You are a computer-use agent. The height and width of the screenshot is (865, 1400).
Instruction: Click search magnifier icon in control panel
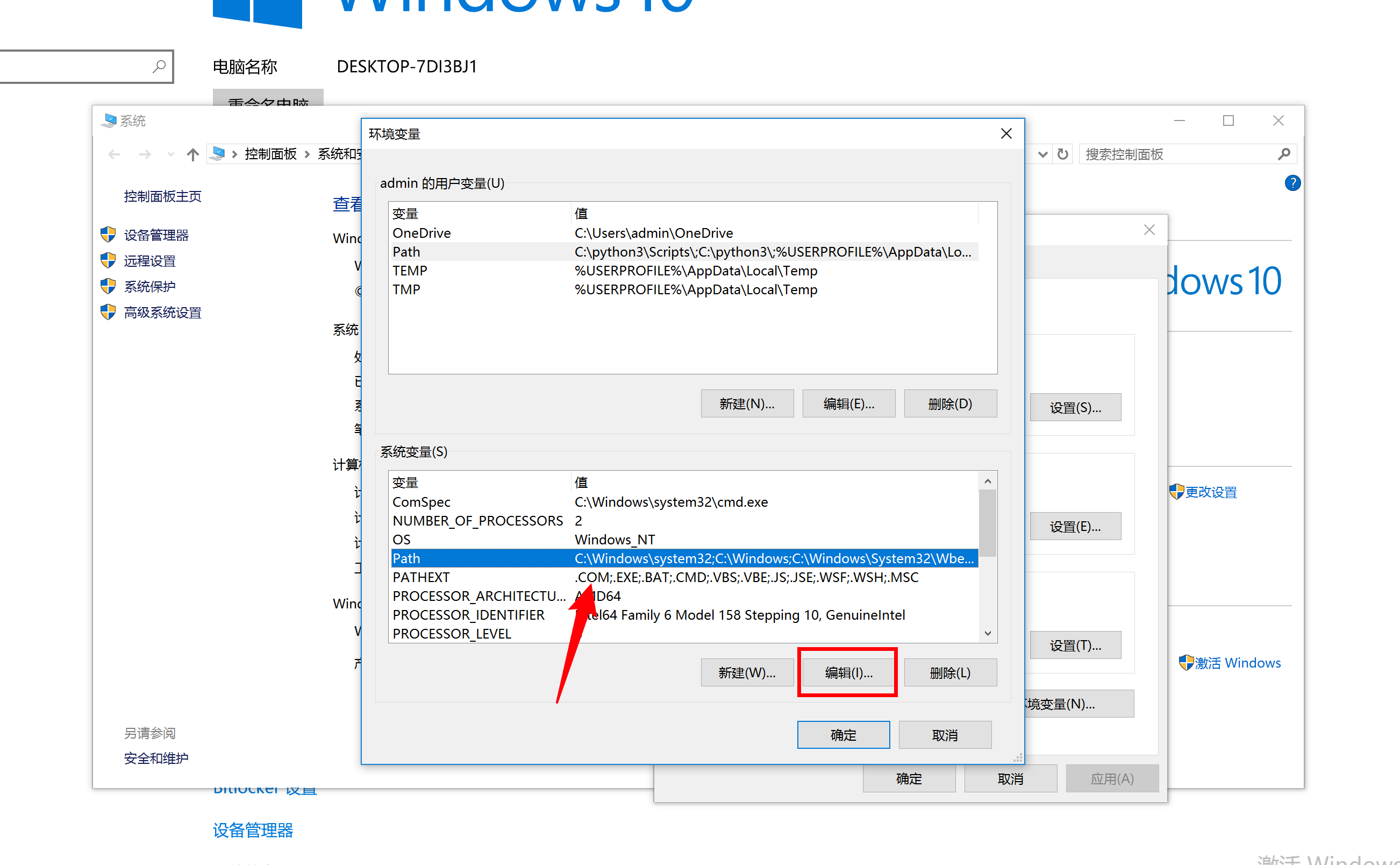(x=1283, y=153)
